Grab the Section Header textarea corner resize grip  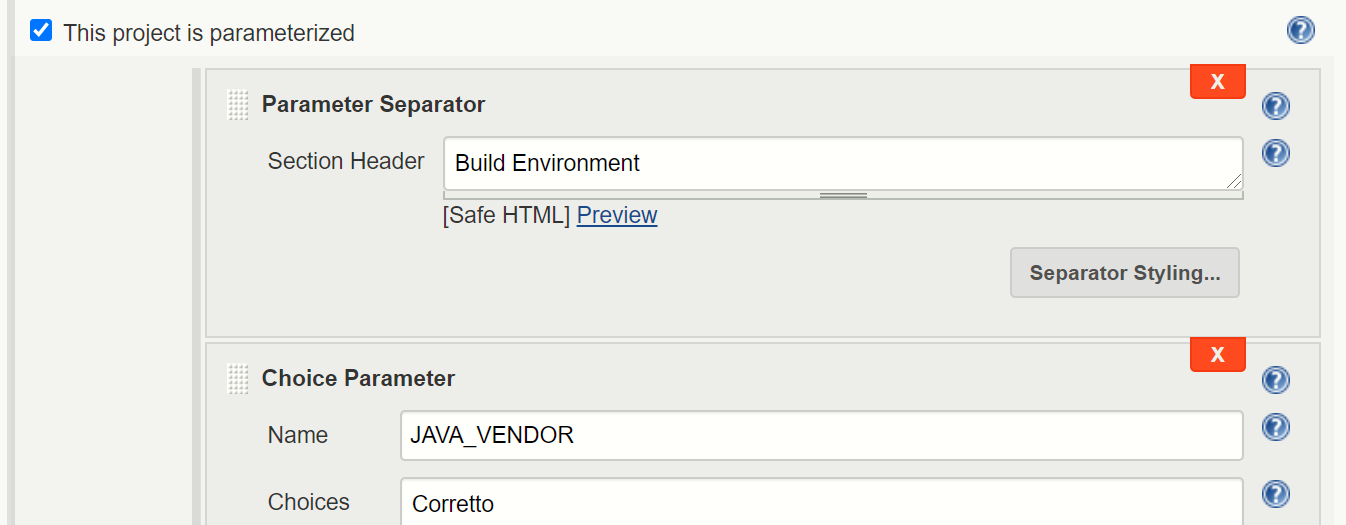[x=1235, y=181]
